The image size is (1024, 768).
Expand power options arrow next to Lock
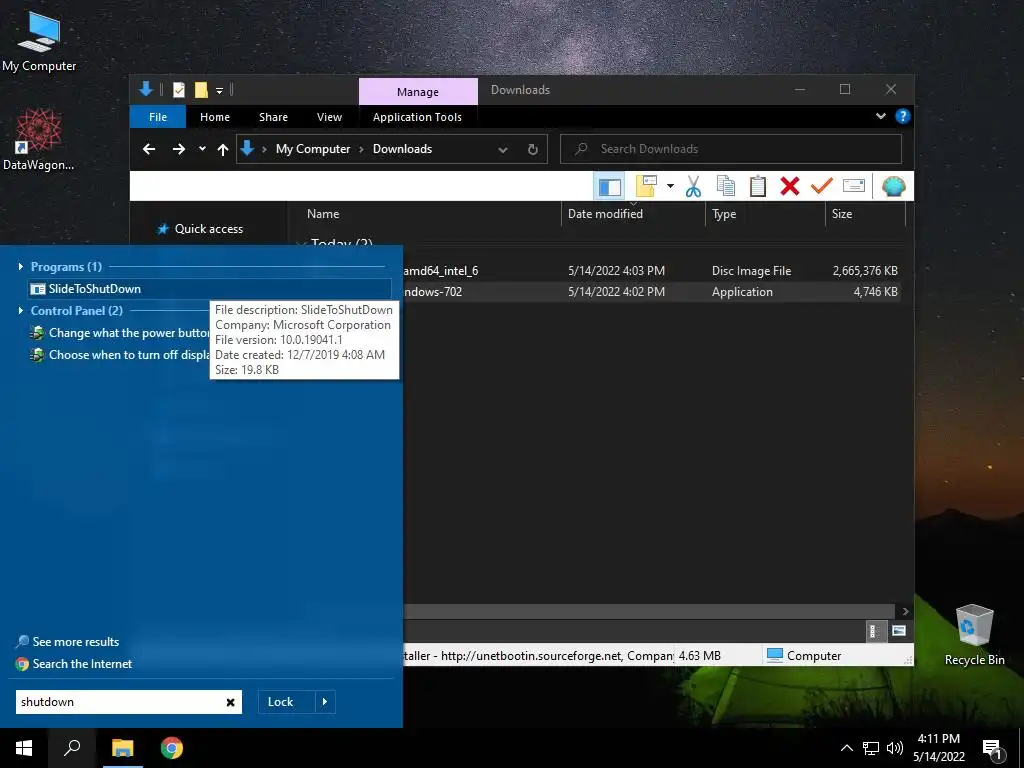(325, 702)
